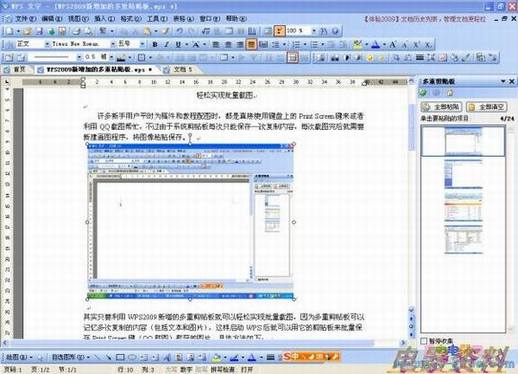Open the clipboard pane title dropdown arrow

point(503,81)
